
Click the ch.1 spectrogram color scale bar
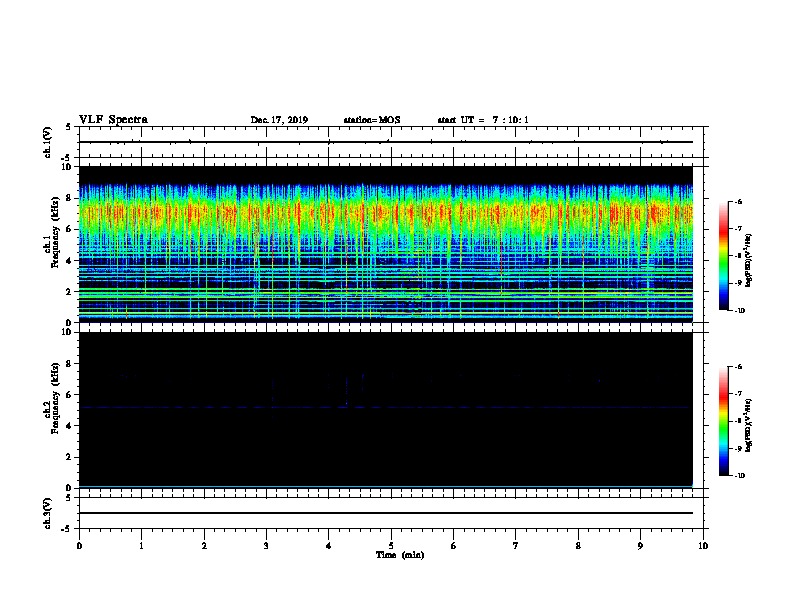click(x=724, y=256)
